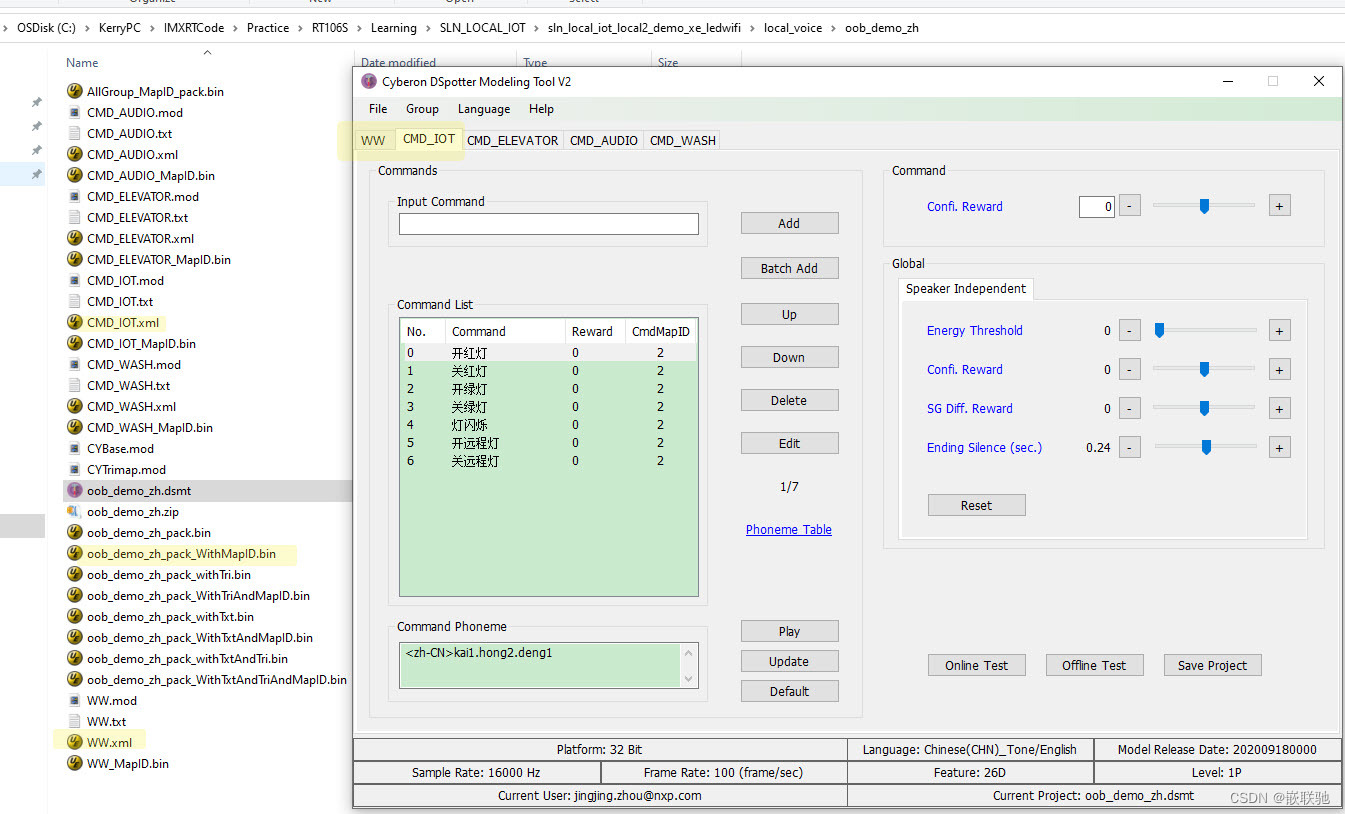Click the oob_demo_zh.zip archive icon

point(74,511)
